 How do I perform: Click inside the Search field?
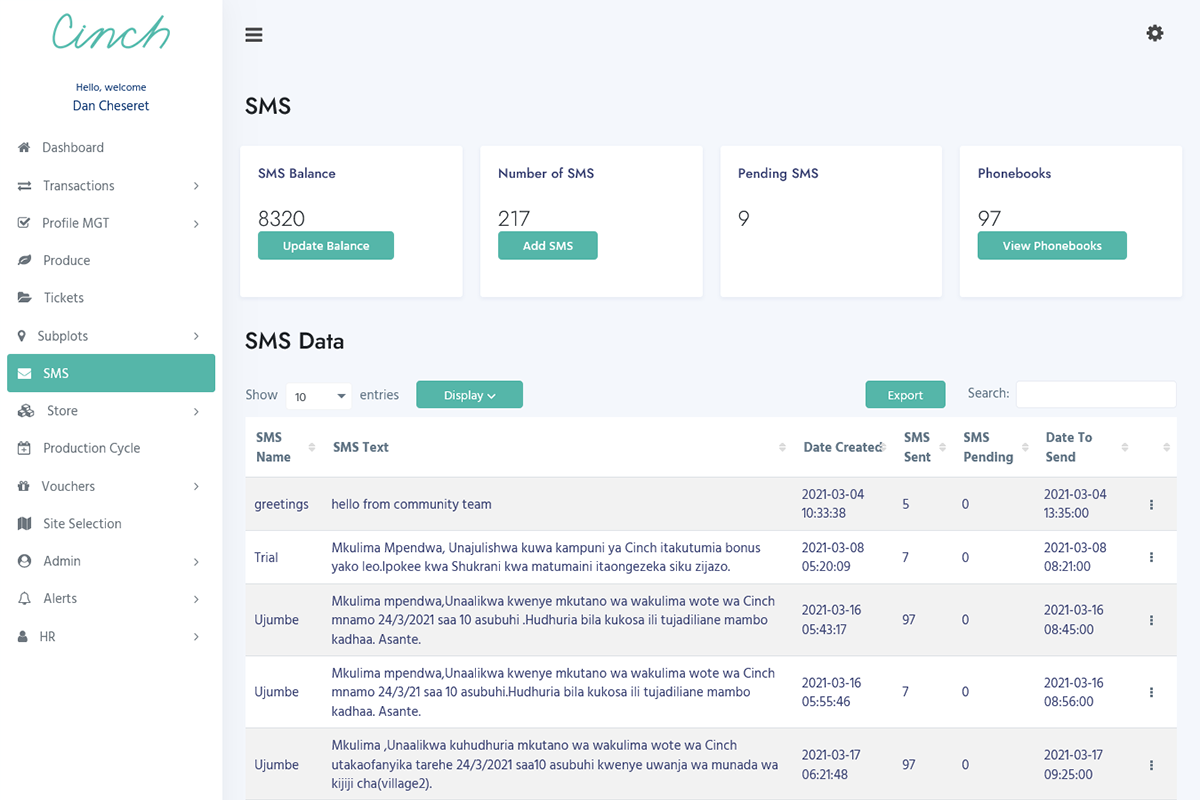tap(1095, 394)
